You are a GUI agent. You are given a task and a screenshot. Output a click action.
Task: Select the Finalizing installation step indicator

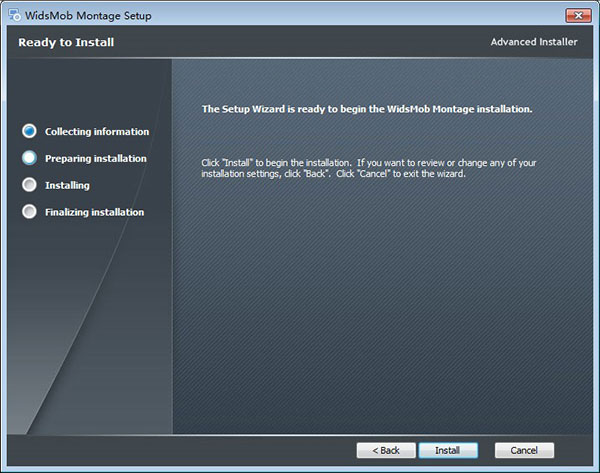click(x=29, y=212)
